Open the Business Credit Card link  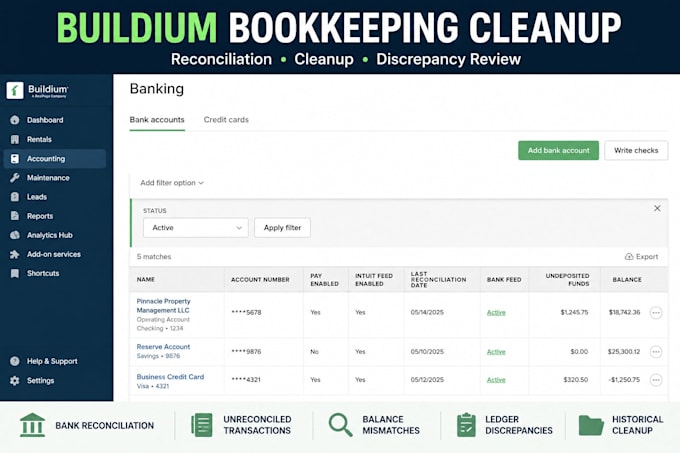170,377
